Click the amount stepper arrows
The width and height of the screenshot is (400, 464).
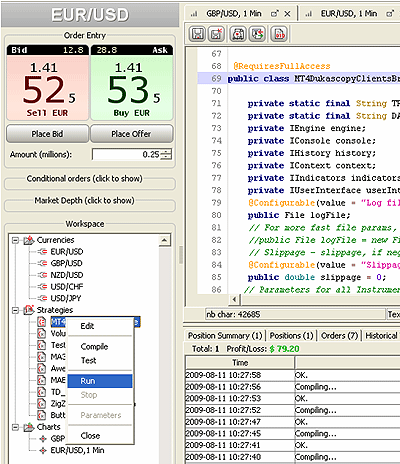pos(166,154)
